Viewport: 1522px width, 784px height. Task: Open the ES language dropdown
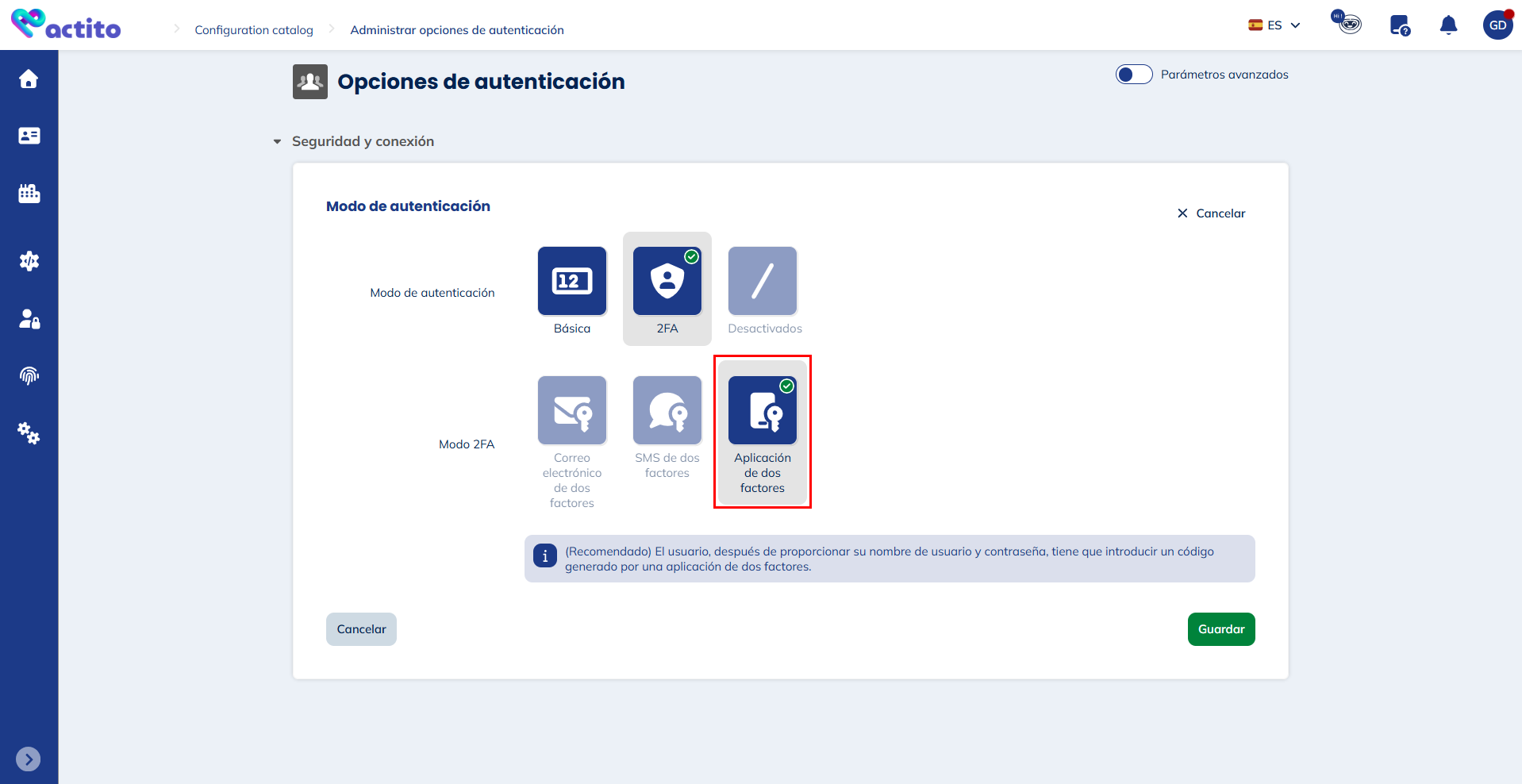click(1274, 25)
